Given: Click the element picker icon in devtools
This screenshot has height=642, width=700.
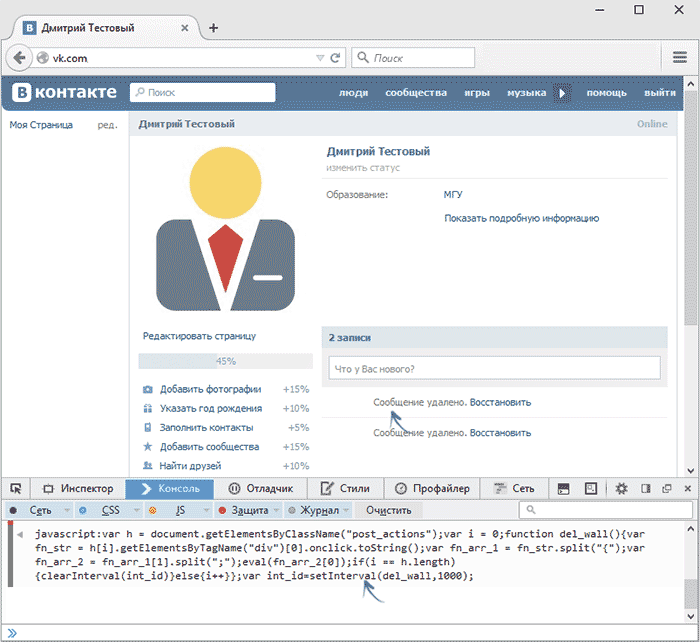Looking at the screenshot, I should point(16,488).
